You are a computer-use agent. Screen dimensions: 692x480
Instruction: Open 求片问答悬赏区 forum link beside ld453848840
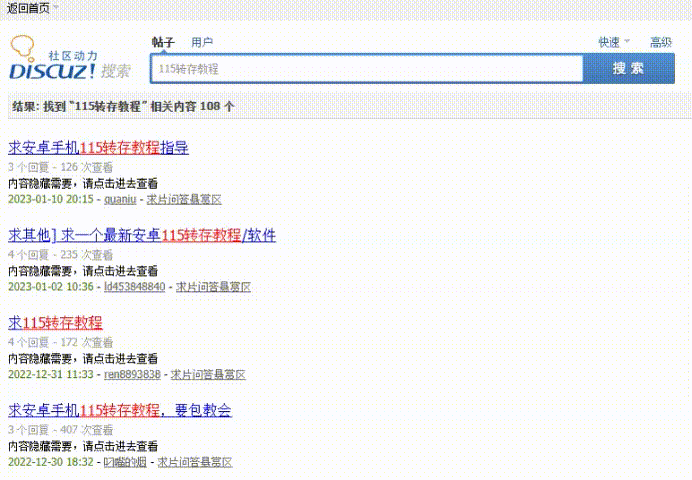(x=213, y=287)
